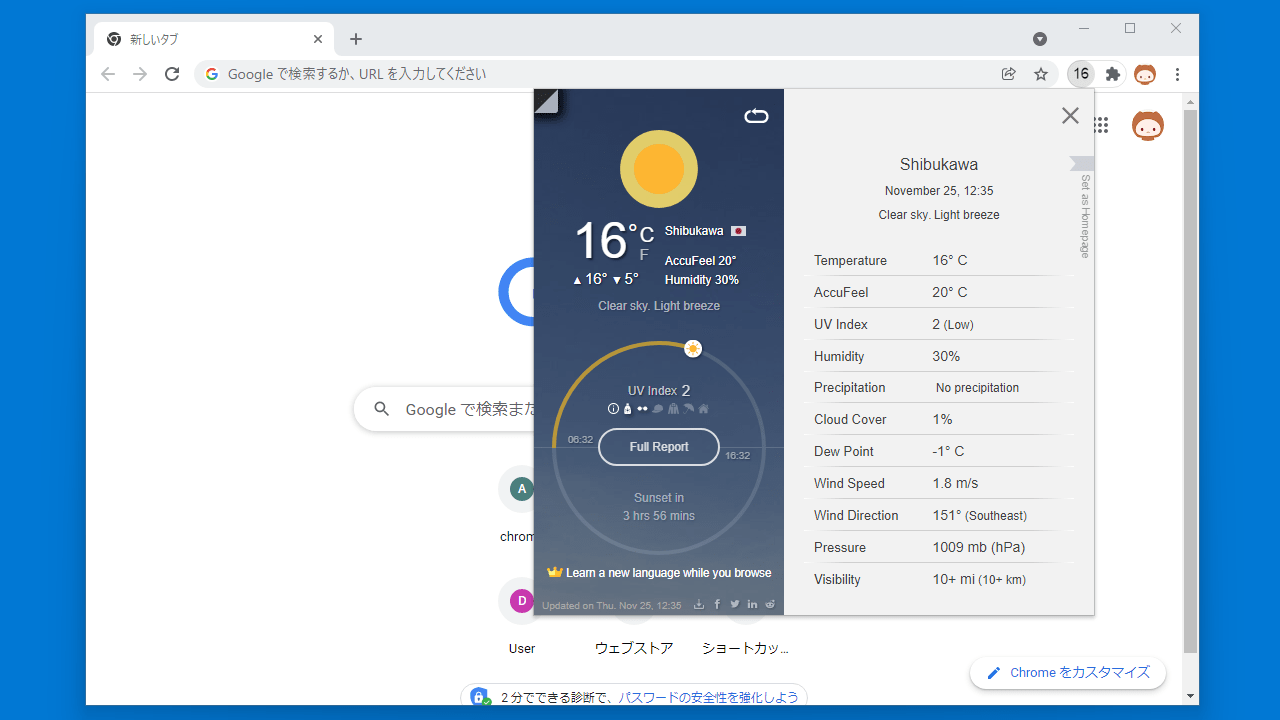The image size is (1280, 720).
Task: Click the Visibility value 10+ mi
Action: pyautogui.click(x=979, y=579)
